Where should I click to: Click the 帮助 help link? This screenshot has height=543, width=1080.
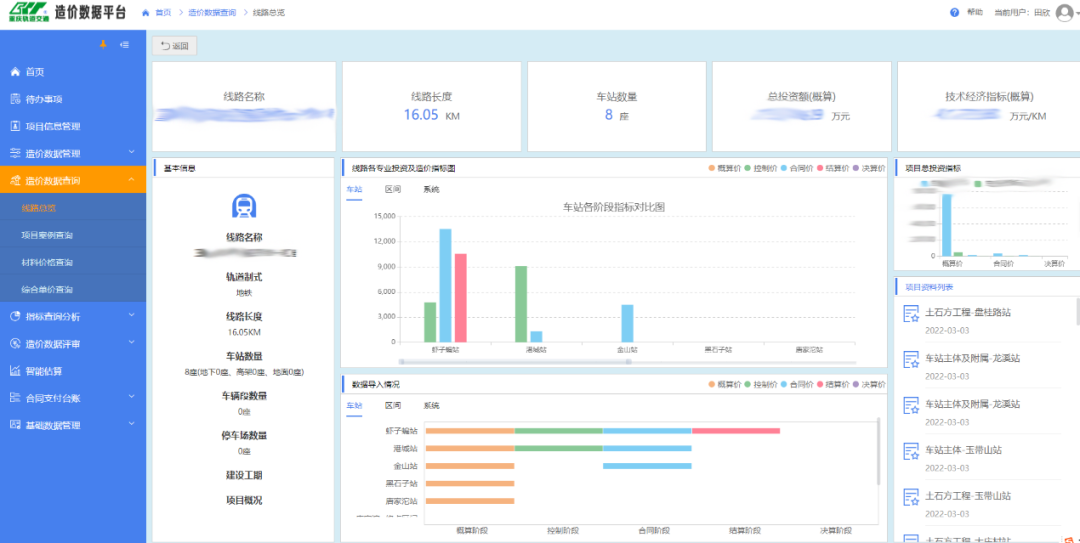click(x=975, y=12)
